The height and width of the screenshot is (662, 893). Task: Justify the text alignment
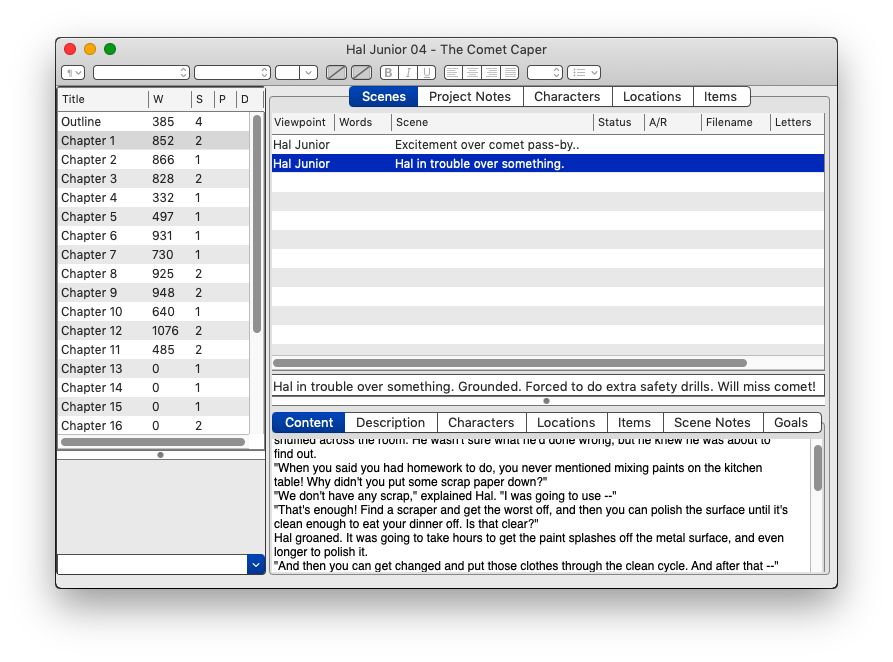pos(510,73)
